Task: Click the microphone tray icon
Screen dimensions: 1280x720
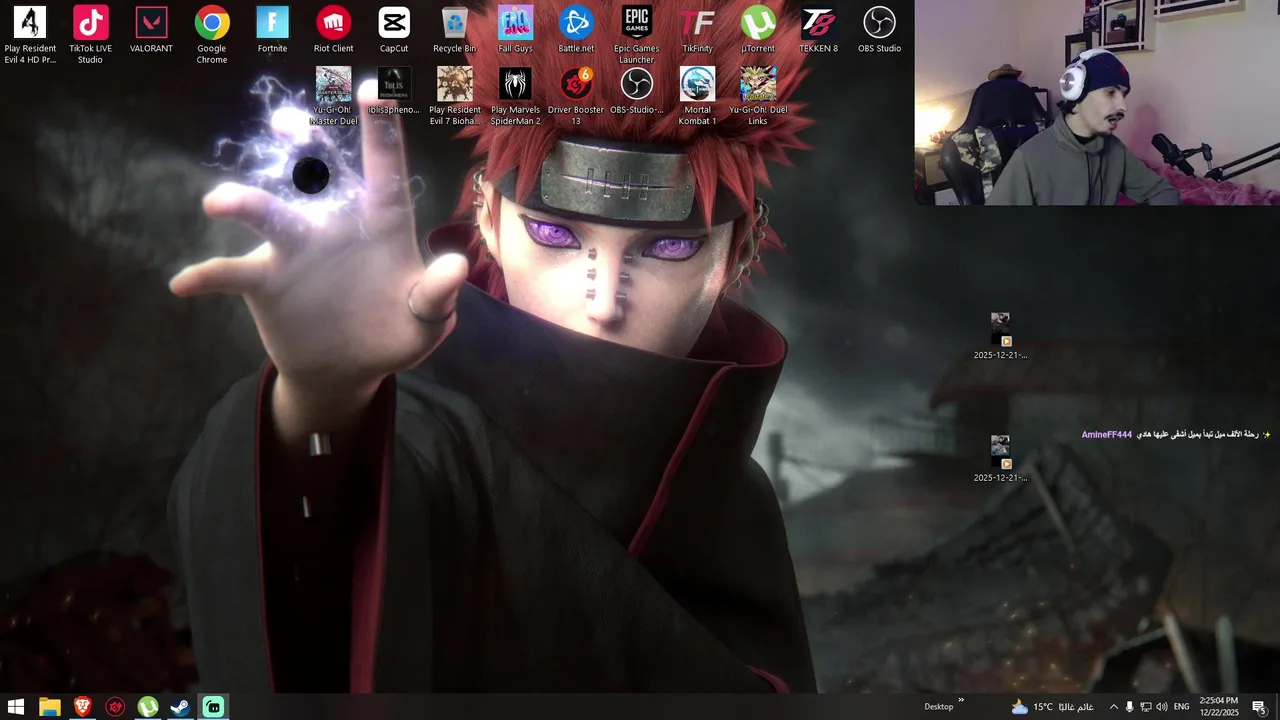Action: [x=1129, y=707]
